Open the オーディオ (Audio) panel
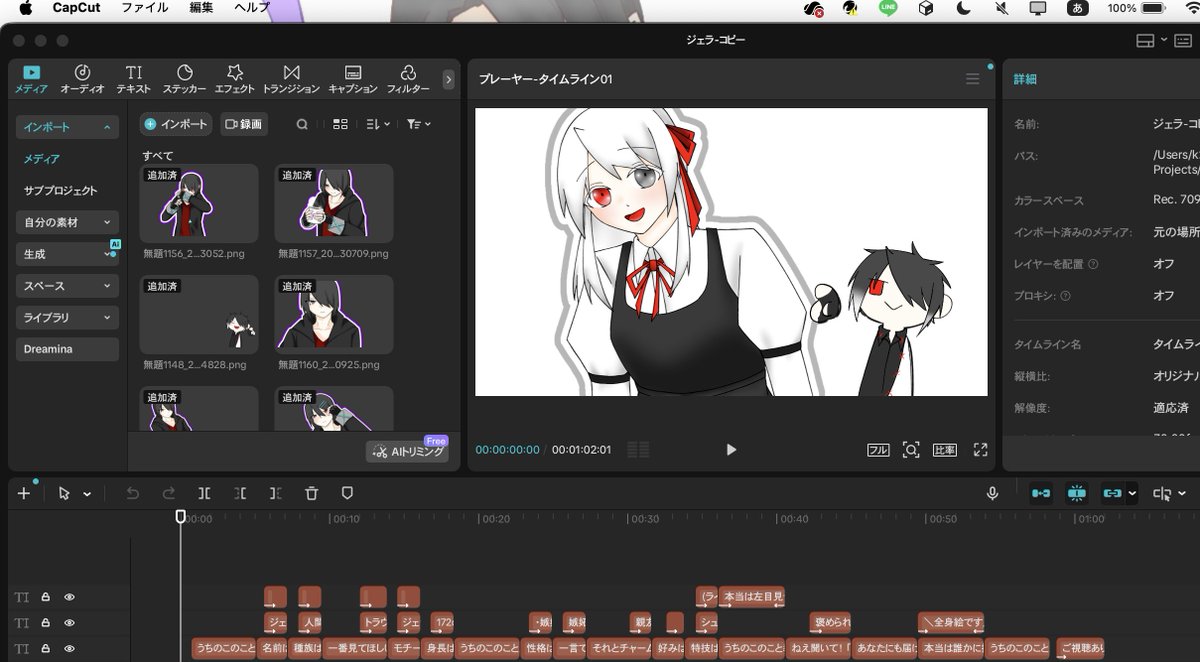 pyautogui.click(x=82, y=79)
